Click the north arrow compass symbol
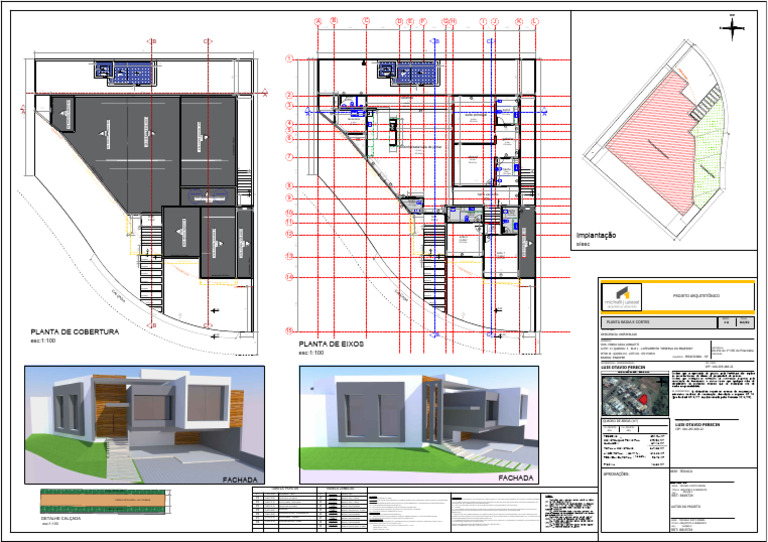The height and width of the screenshot is (542, 768). tap(735, 28)
